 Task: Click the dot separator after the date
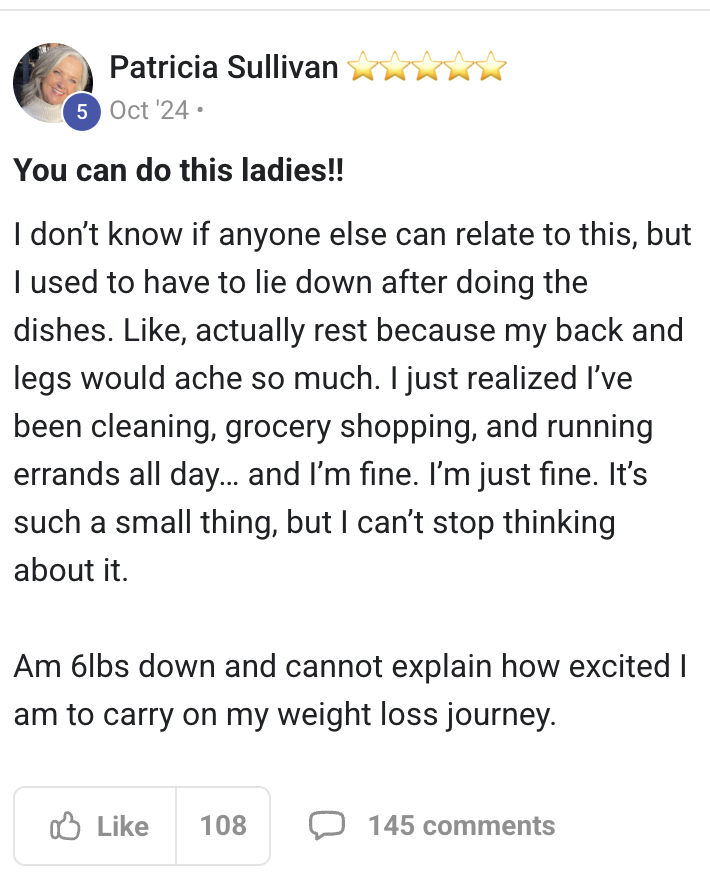point(199,110)
